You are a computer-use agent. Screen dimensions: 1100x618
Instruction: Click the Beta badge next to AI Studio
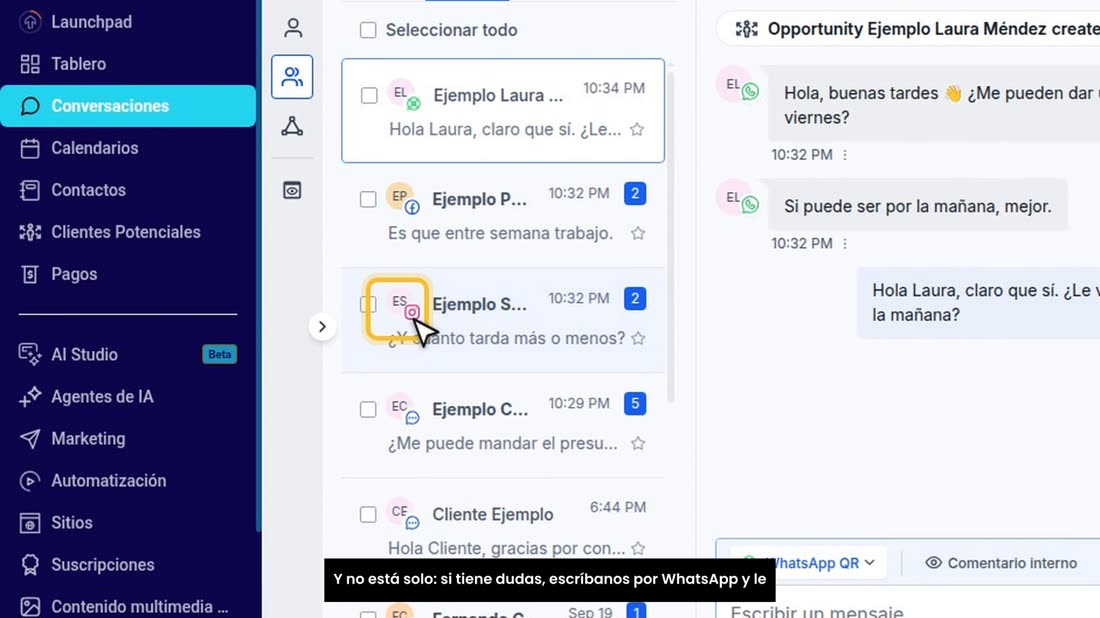click(x=220, y=354)
